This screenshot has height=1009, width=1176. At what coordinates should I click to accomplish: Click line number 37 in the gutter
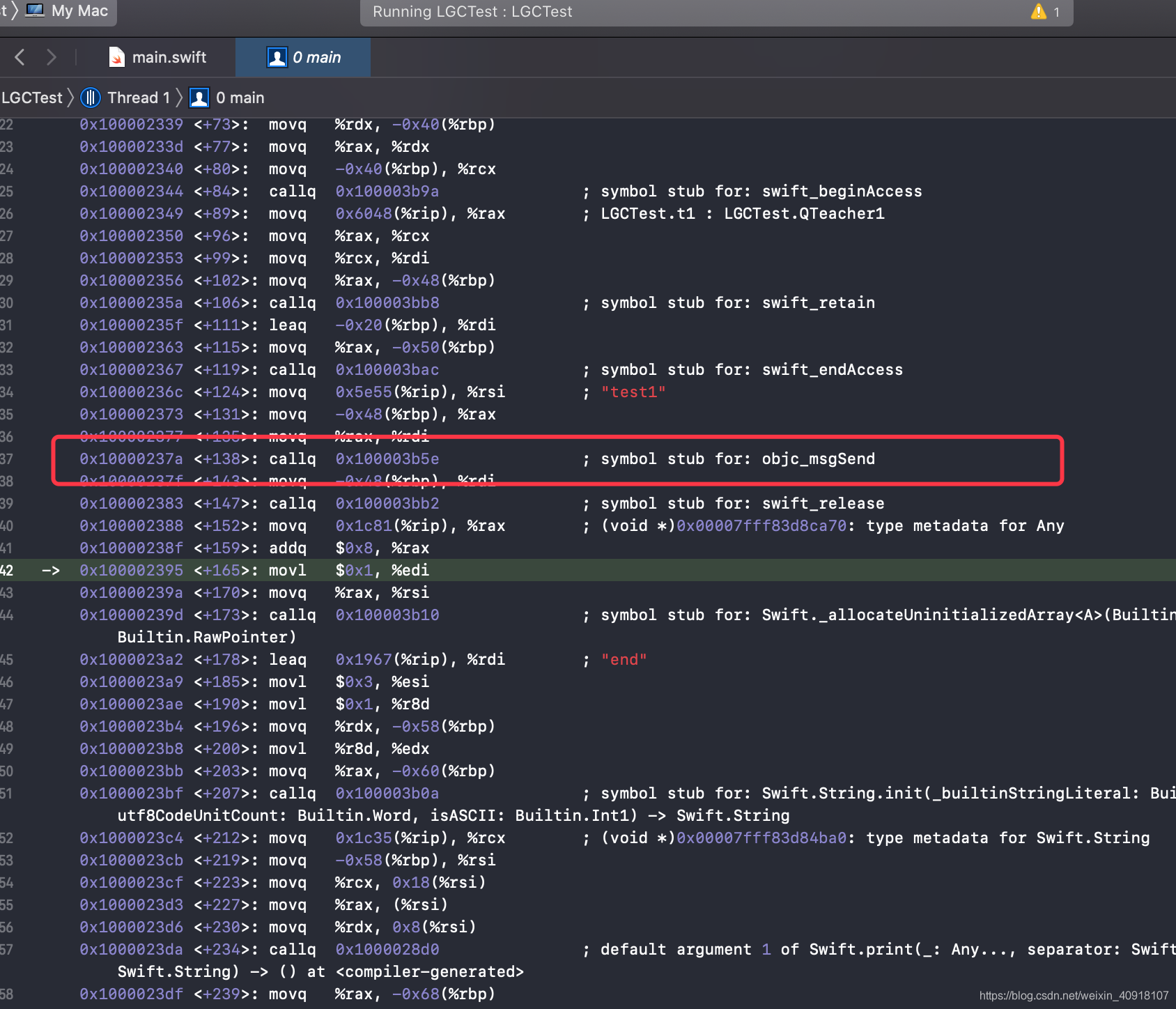(7, 459)
